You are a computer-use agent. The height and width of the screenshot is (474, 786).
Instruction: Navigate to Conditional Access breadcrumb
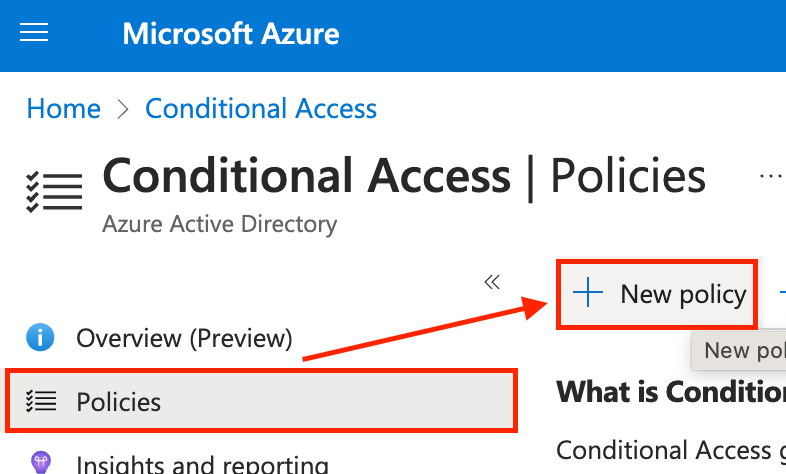(261, 108)
